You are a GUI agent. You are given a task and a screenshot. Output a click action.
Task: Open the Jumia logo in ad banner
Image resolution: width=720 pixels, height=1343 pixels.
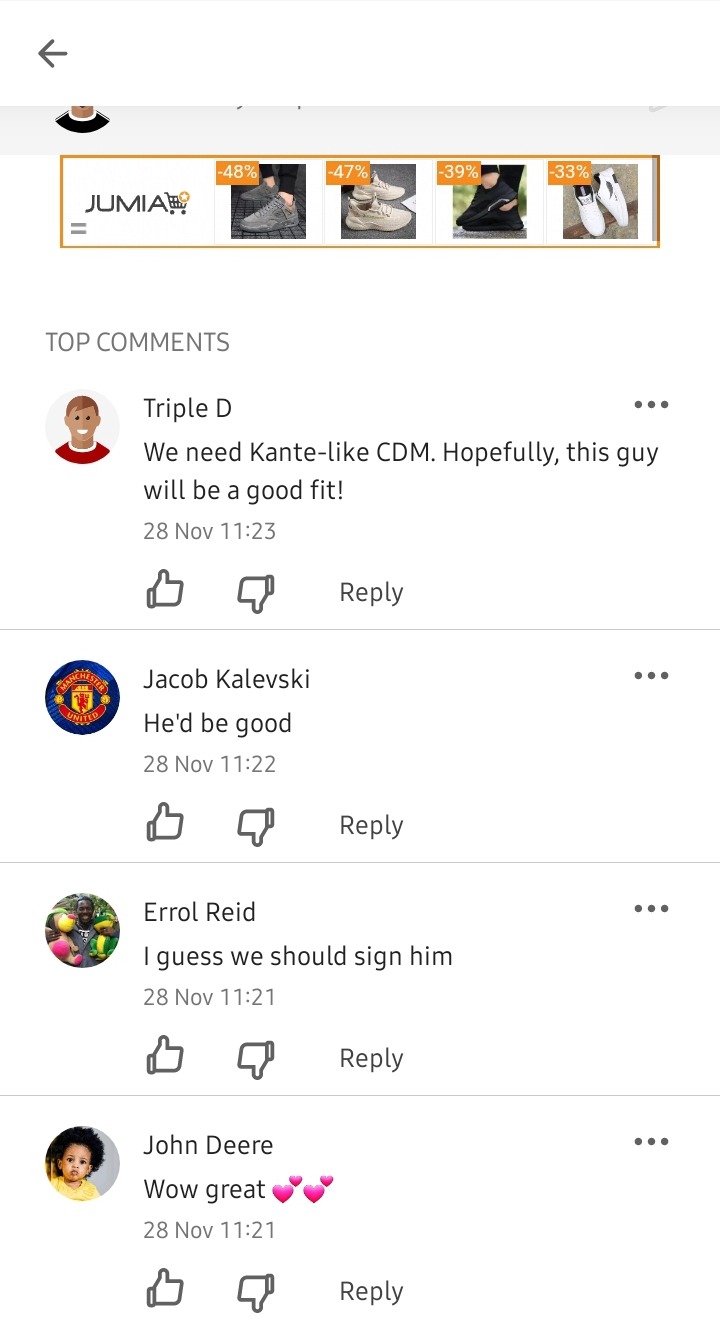[x=137, y=203]
